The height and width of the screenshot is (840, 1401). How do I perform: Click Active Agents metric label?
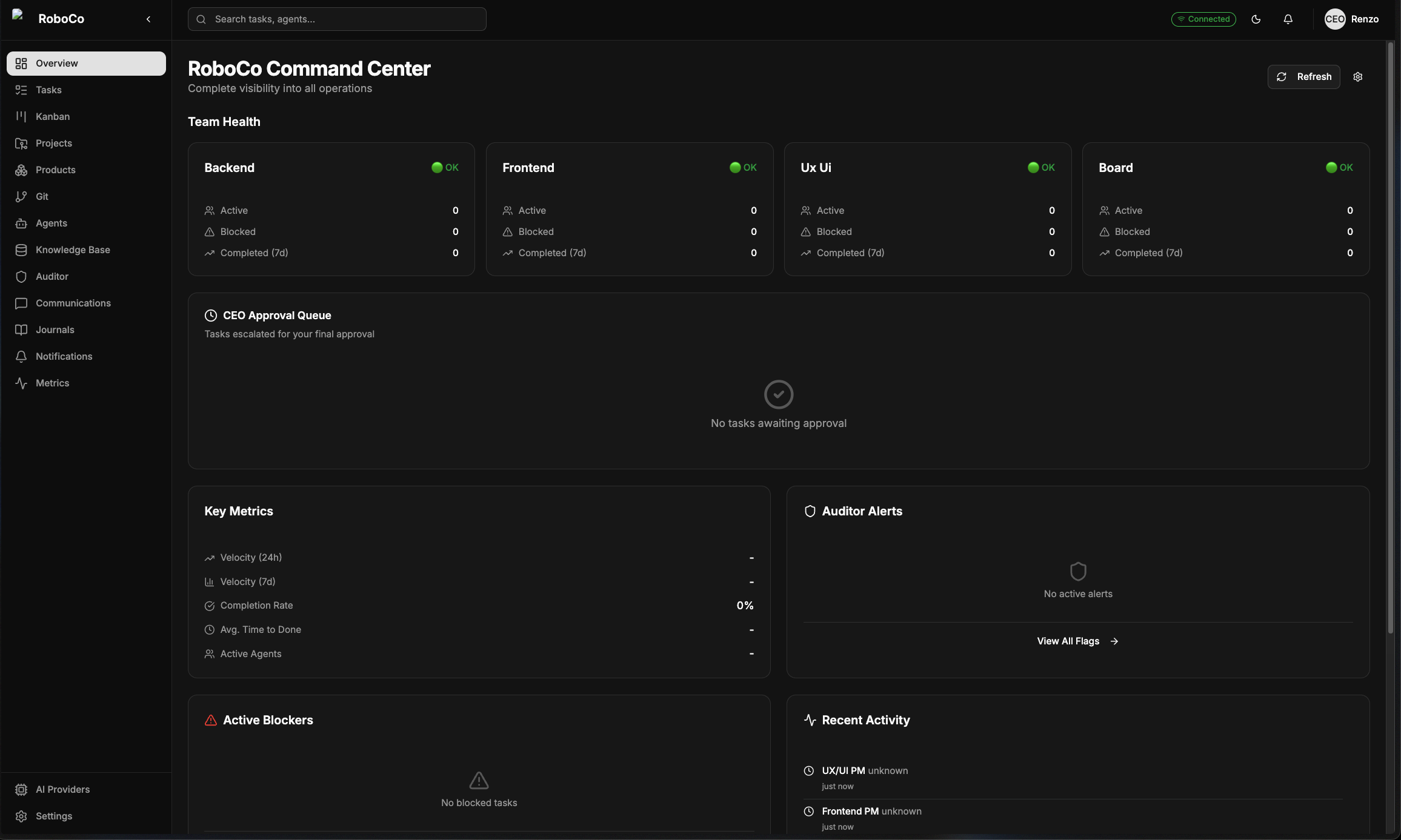click(251, 654)
